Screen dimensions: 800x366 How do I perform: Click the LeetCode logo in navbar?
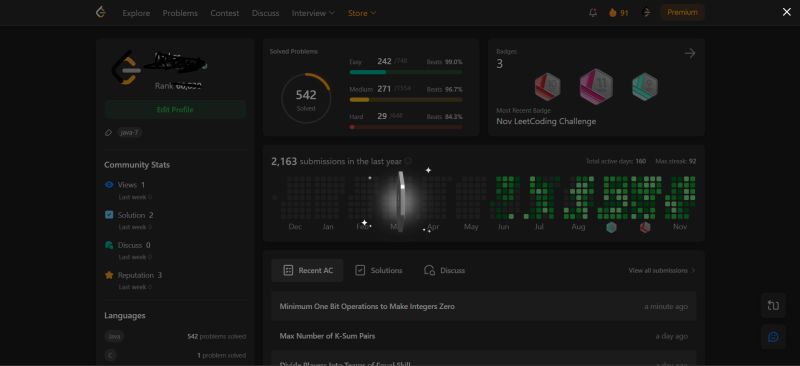[x=101, y=12]
